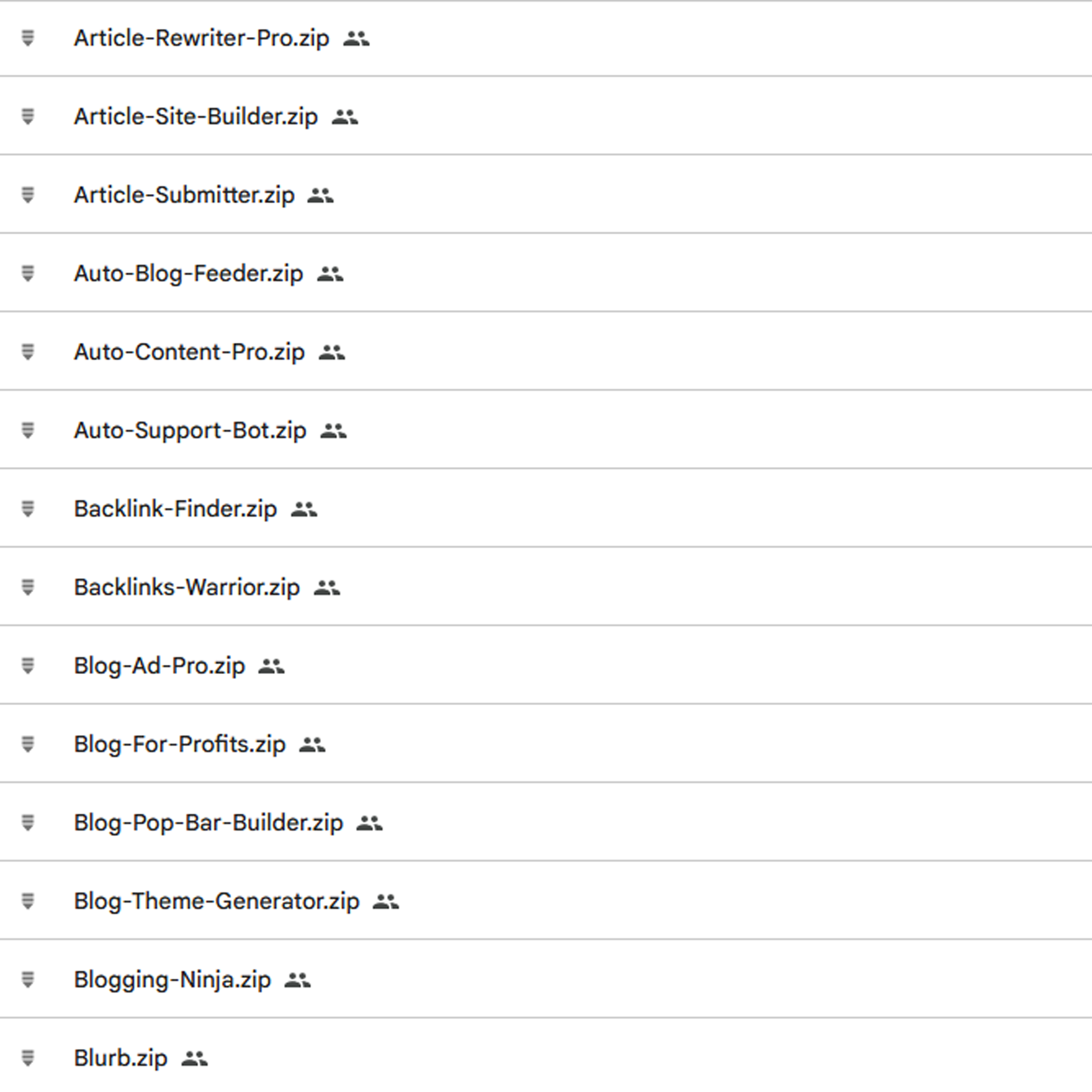Click the shared icon next to Backlinks-Warrior.zip
Image resolution: width=1092 pixels, height=1092 pixels.
coord(326,587)
